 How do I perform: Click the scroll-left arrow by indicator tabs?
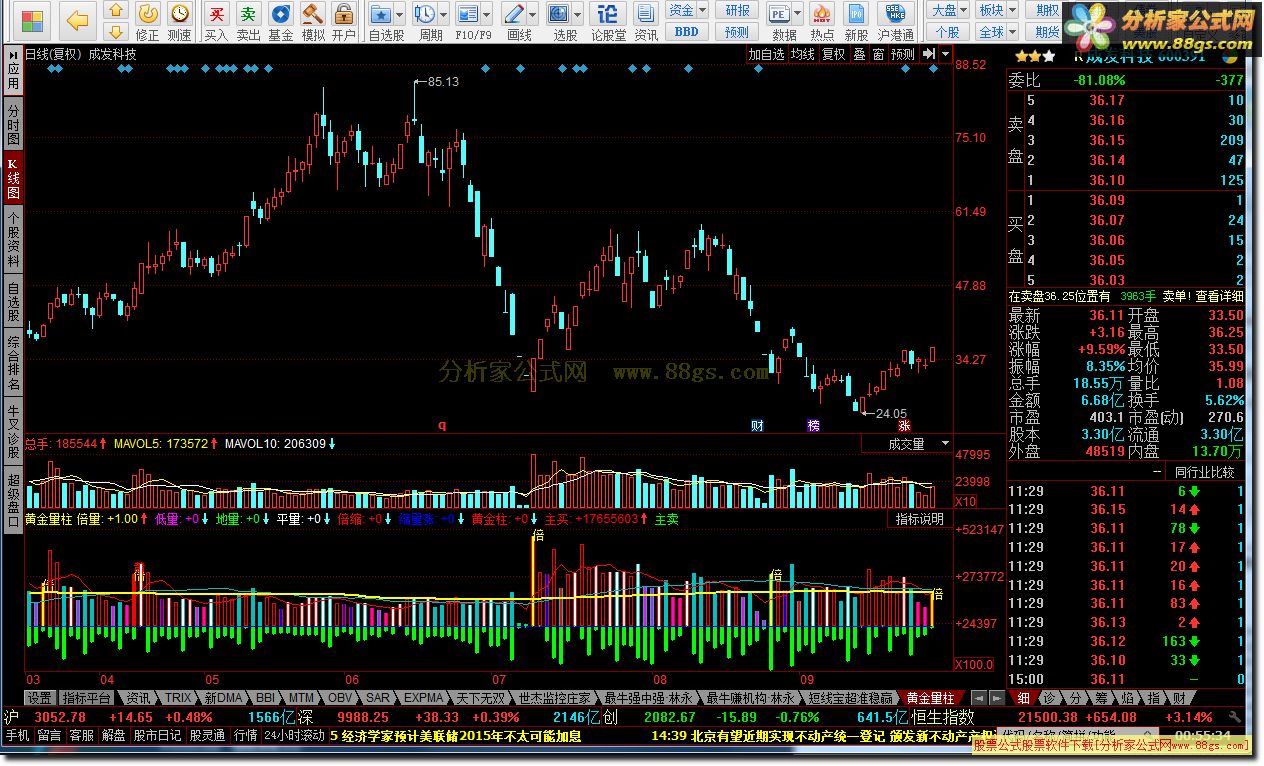click(980, 698)
